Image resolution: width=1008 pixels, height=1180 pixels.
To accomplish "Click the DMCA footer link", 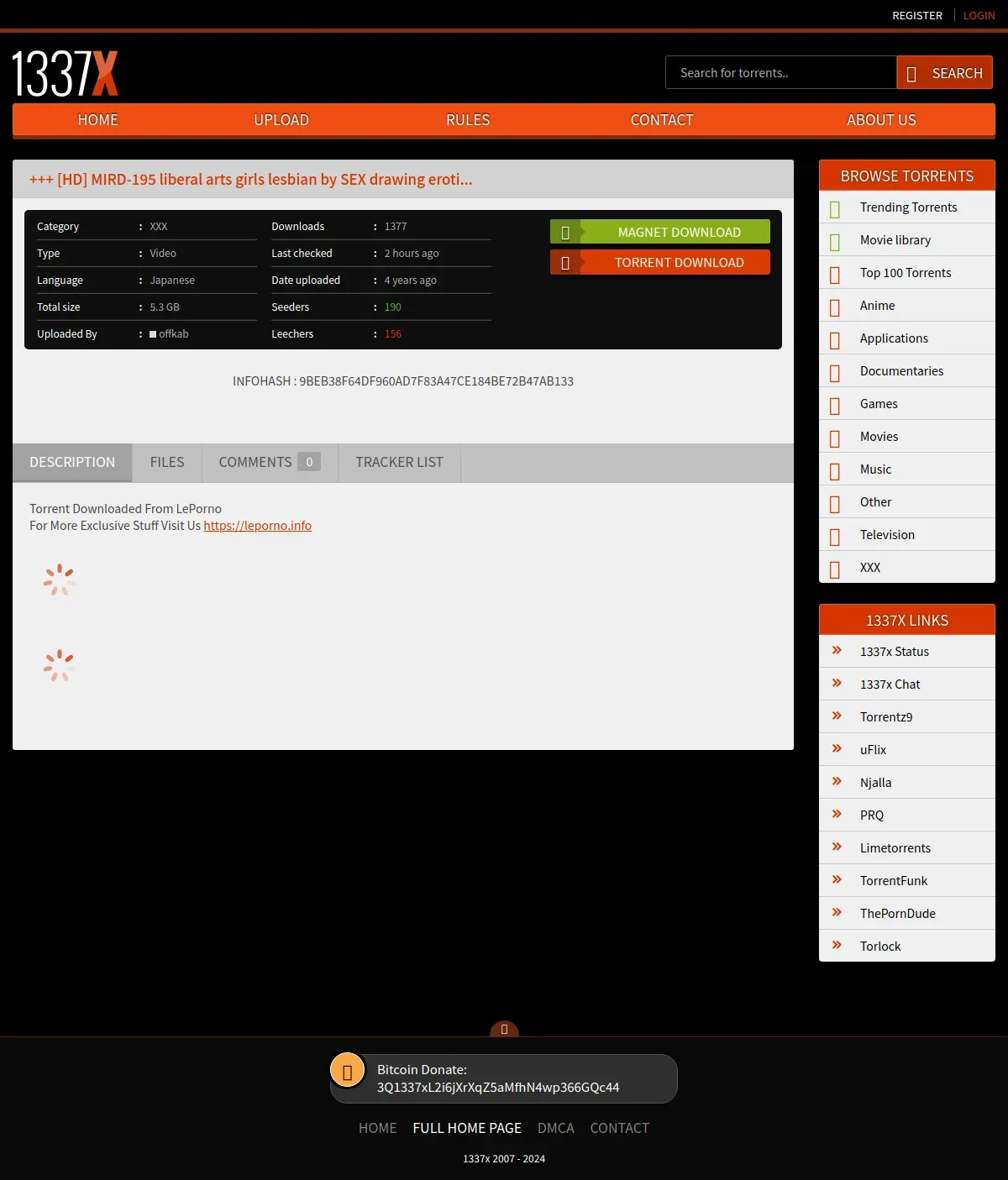I will [x=556, y=1128].
